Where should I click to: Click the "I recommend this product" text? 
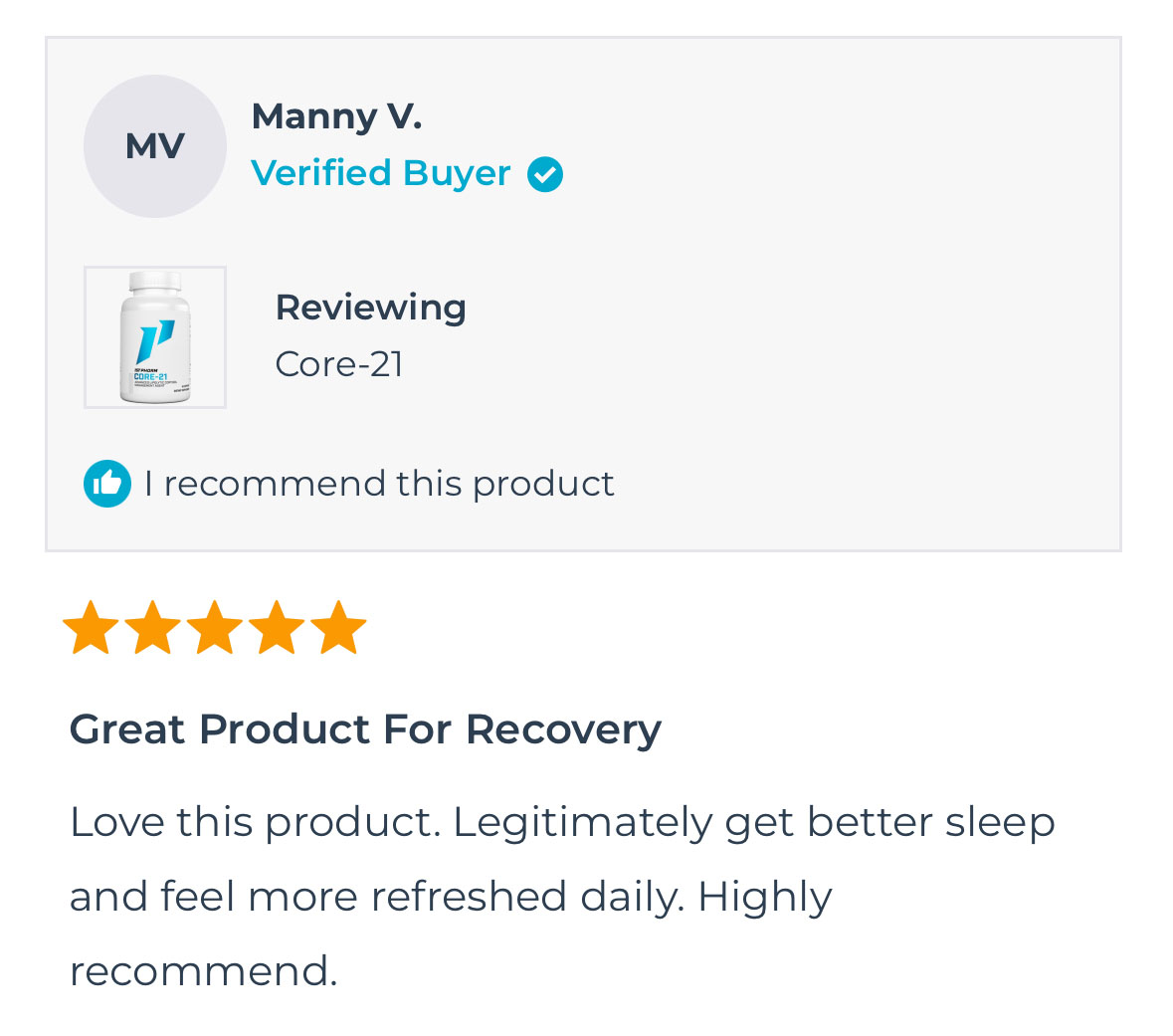tap(379, 484)
